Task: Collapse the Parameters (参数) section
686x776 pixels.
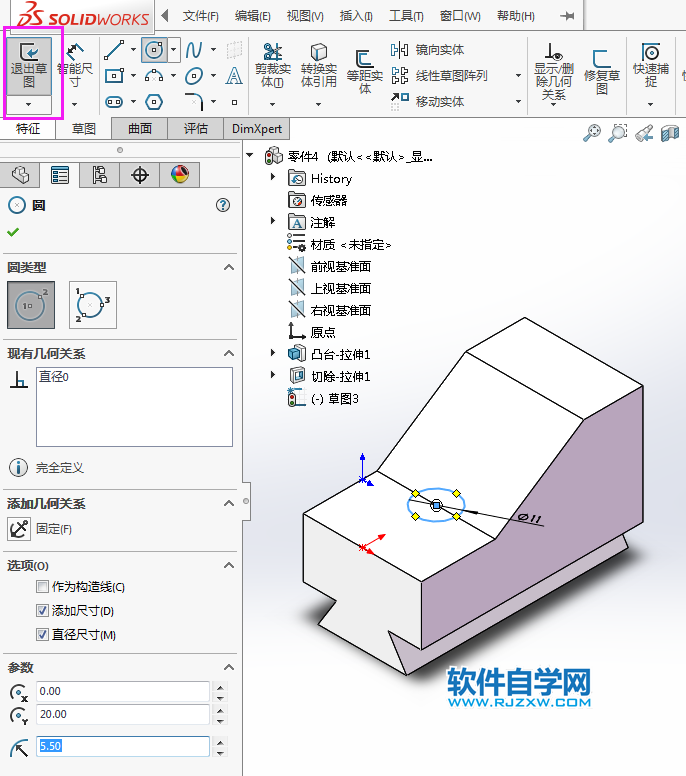Action: click(x=229, y=667)
